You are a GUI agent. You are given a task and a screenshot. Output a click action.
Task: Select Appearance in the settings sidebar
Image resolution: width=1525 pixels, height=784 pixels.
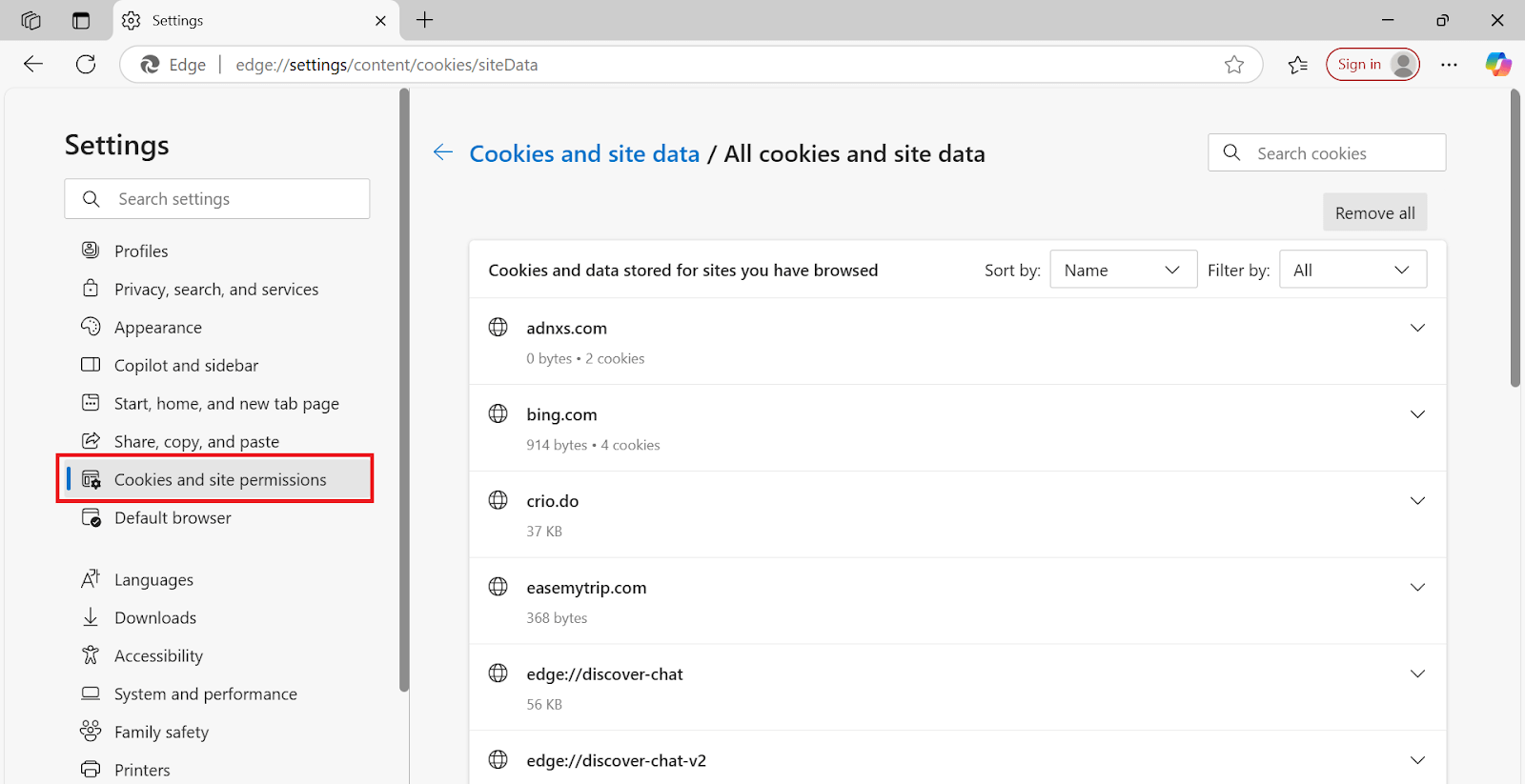click(x=157, y=328)
